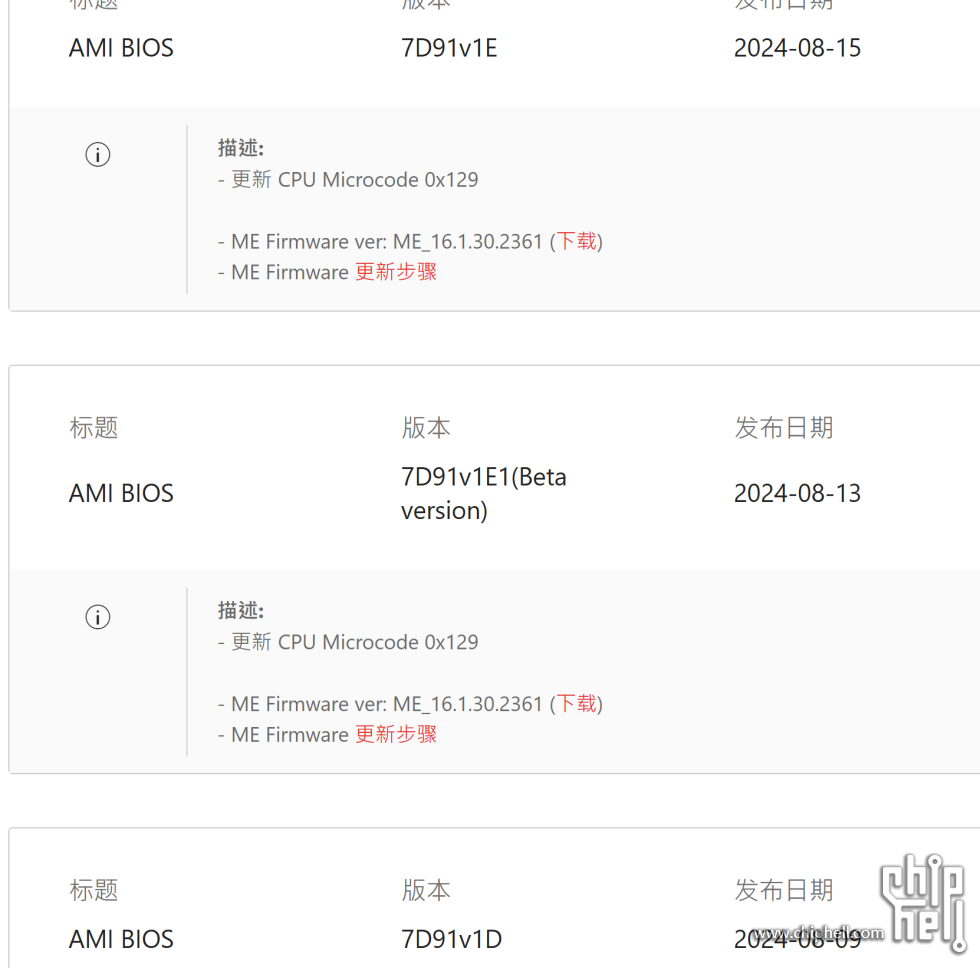Screen dimensions: 980x968
Task: Click the 2024-08-13 release date
Action: coord(797,494)
